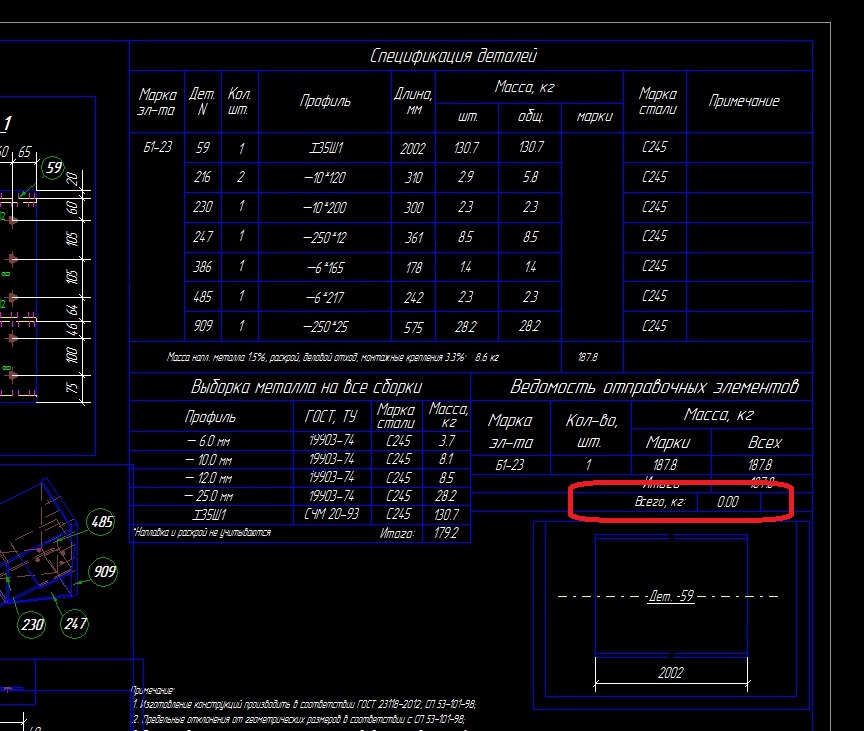Select the 'Ведомость отправочных элементов' heading
The width and height of the screenshot is (864, 731).
[x=654, y=387]
